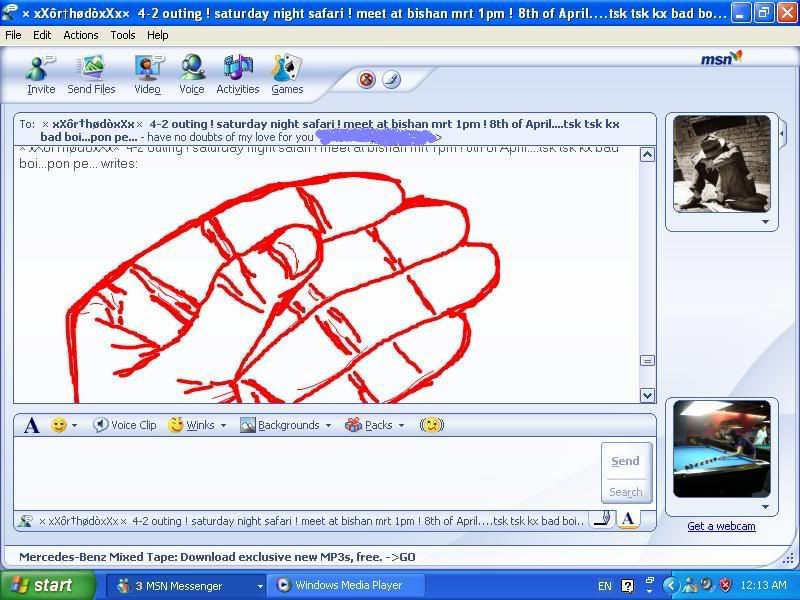Expand my display picture options arrow
Screen dimensions: 800x600
[765, 507]
